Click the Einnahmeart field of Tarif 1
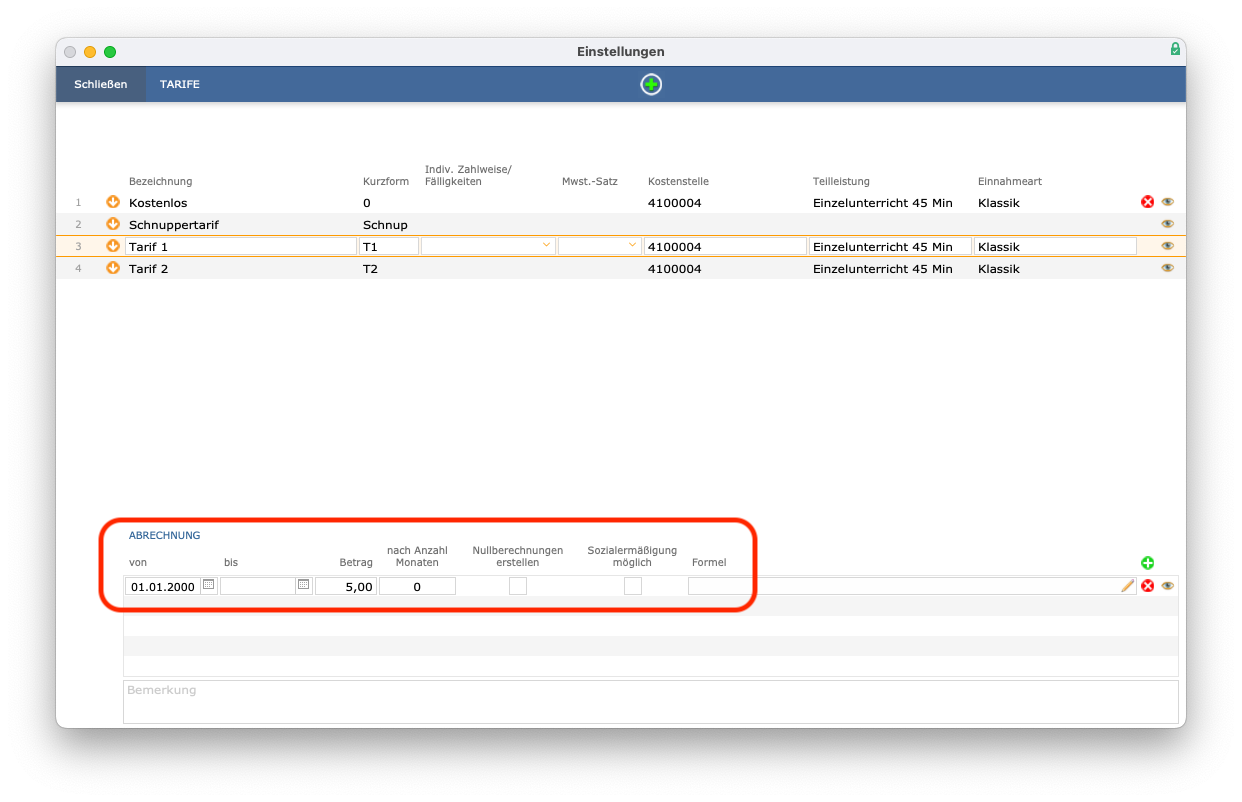 click(x=1055, y=246)
